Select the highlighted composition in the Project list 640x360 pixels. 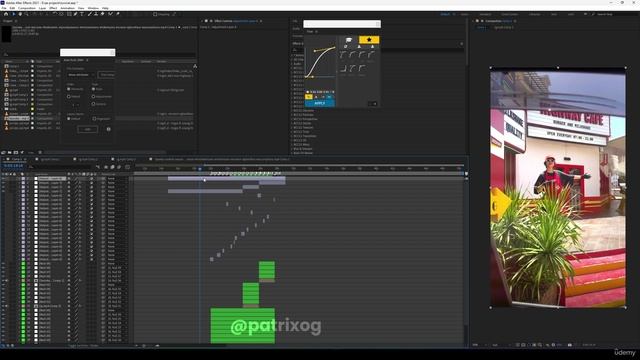pyautogui.click(x=18, y=118)
